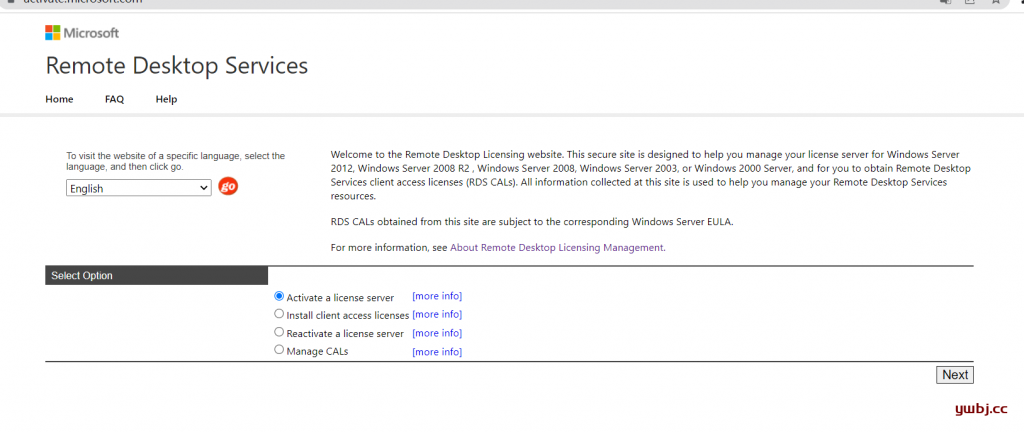Image resolution: width=1024 pixels, height=432 pixels.
Task: Open the Help menu item
Action: (x=167, y=99)
